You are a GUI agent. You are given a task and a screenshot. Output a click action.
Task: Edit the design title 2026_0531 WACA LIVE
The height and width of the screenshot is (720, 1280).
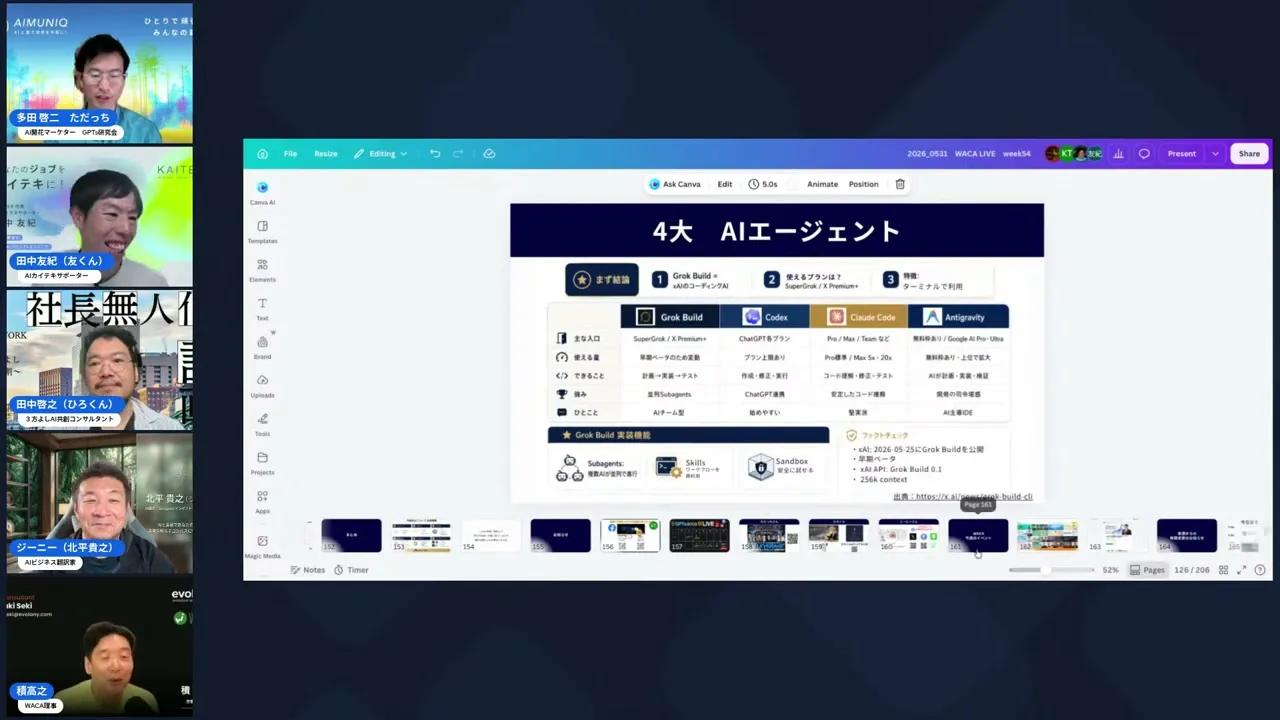[x=969, y=154]
